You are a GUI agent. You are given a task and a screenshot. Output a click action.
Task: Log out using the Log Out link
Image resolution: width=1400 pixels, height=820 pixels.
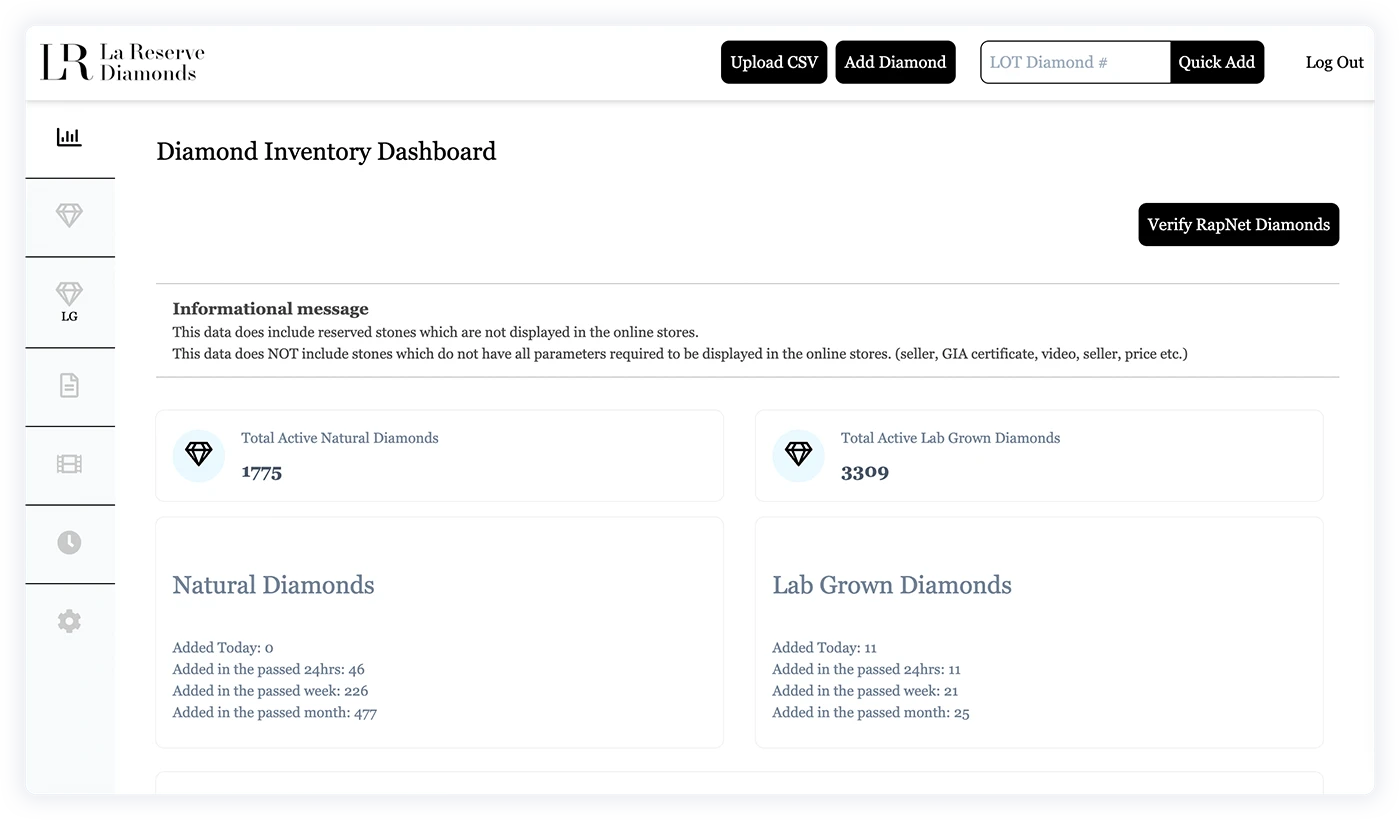tap(1334, 62)
